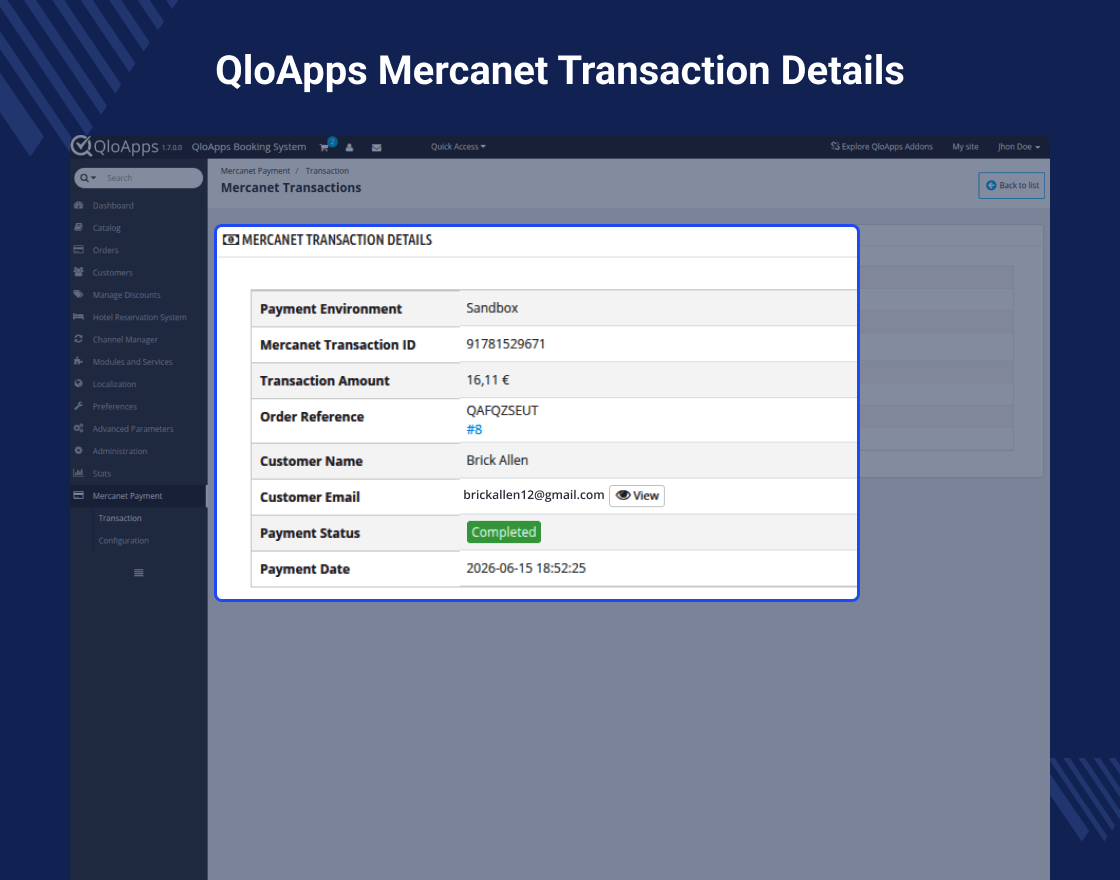The height and width of the screenshot is (880, 1120).
Task: Click the Back to list button
Action: (x=1011, y=185)
